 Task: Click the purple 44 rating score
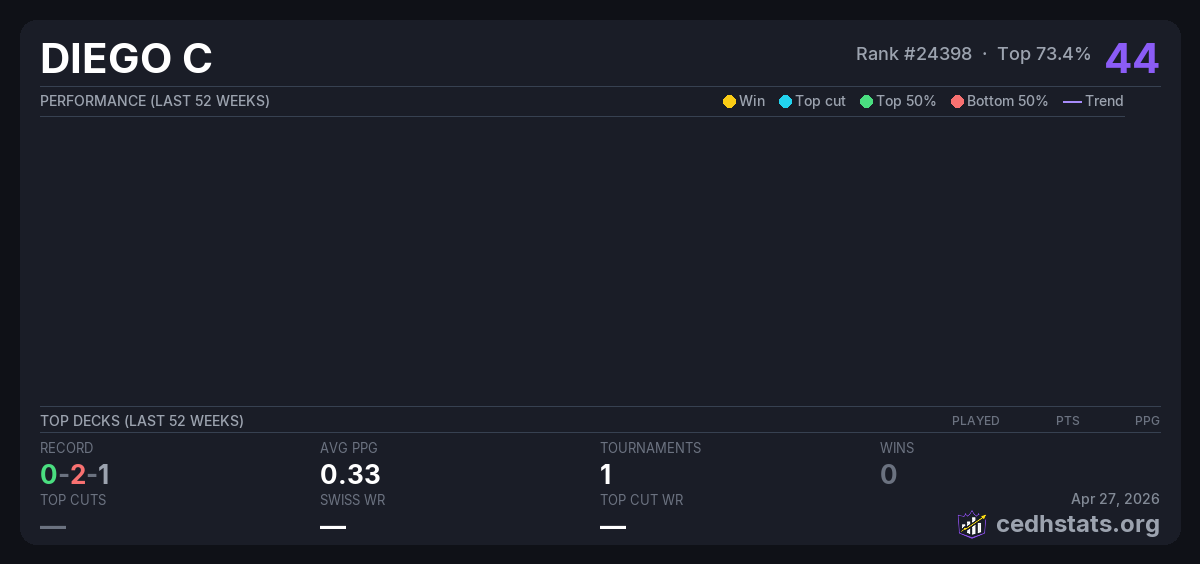[x=1132, y=58]
